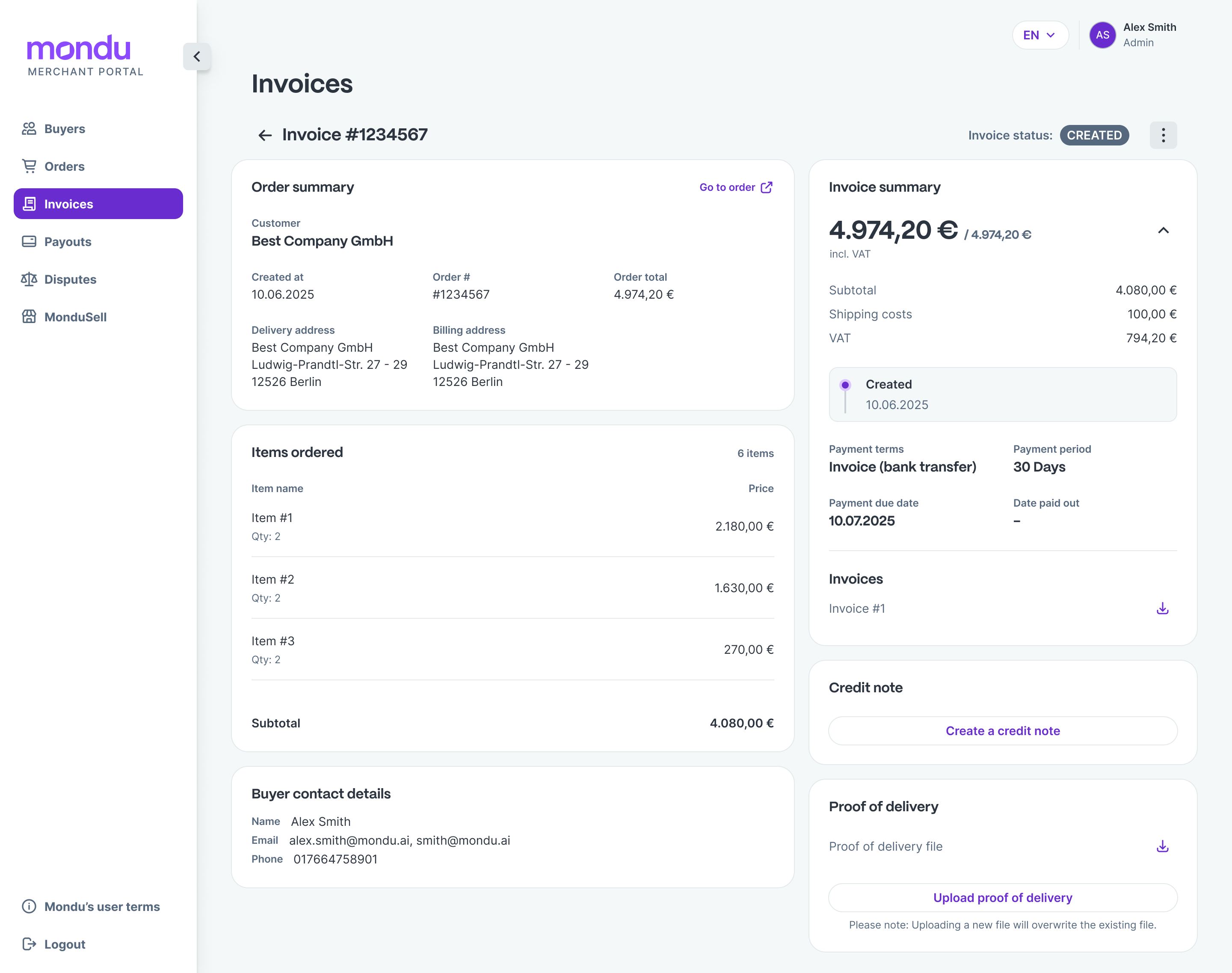Download Invoice #1 file
This screenshot has width=1232, height=973.
(1163, 608)
